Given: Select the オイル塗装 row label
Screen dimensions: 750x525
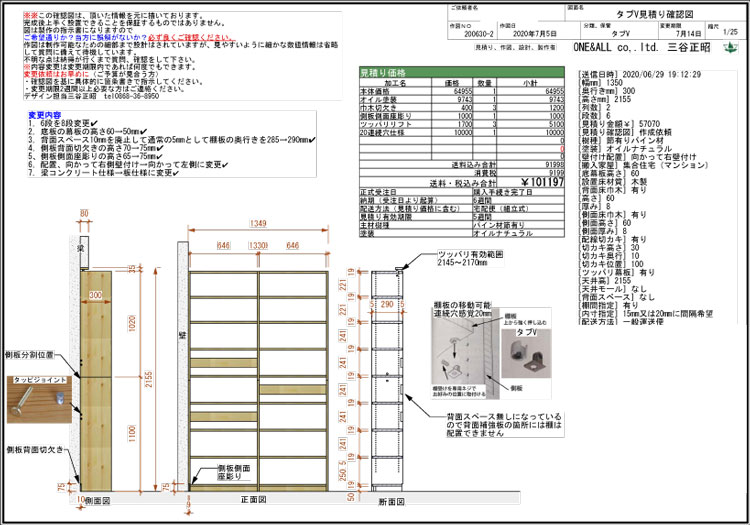Looking at the screenshot, I should pos(378,99).
